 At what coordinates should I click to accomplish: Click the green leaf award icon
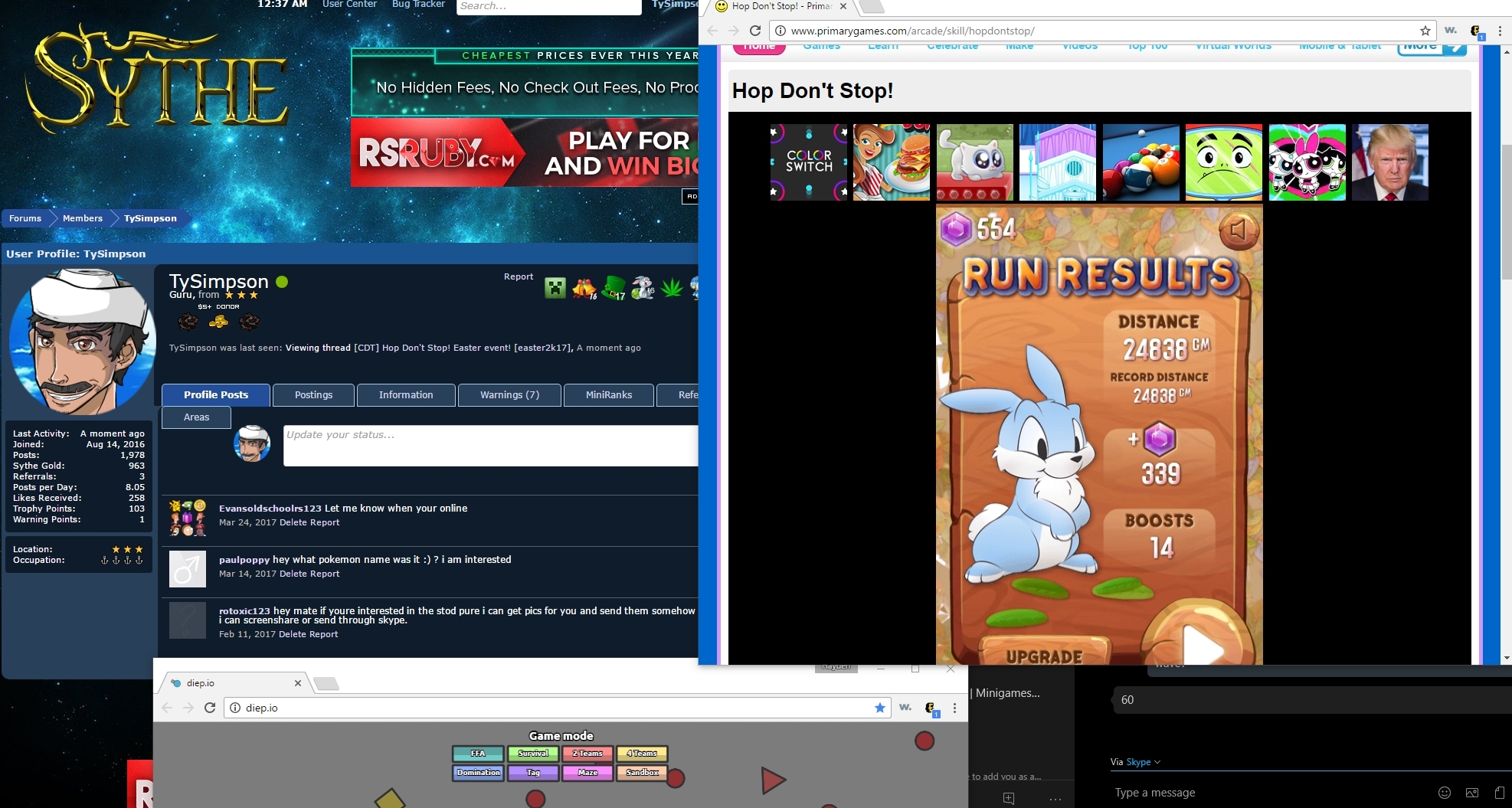point(672,288)
